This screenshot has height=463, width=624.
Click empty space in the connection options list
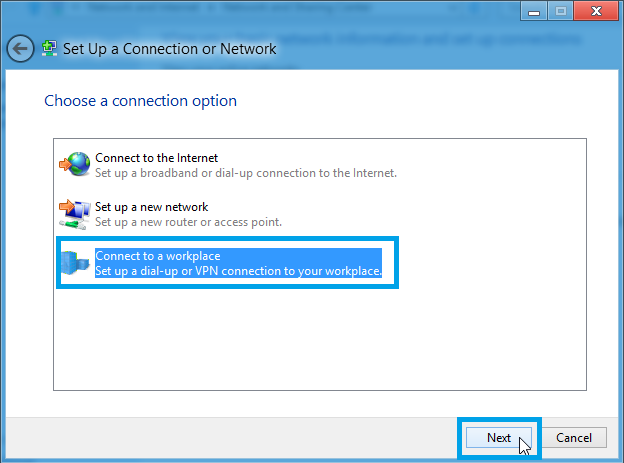coord(320,338)
